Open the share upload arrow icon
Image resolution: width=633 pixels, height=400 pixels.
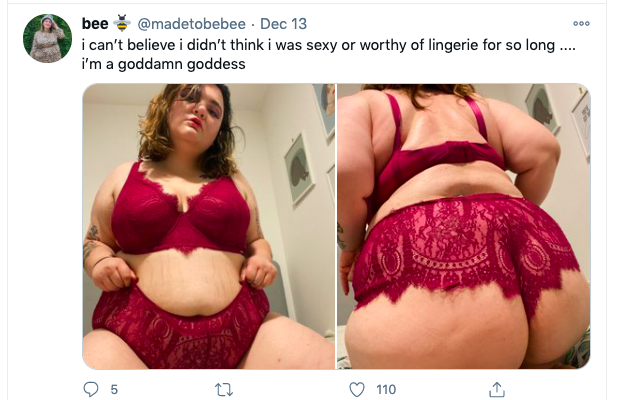497,390
